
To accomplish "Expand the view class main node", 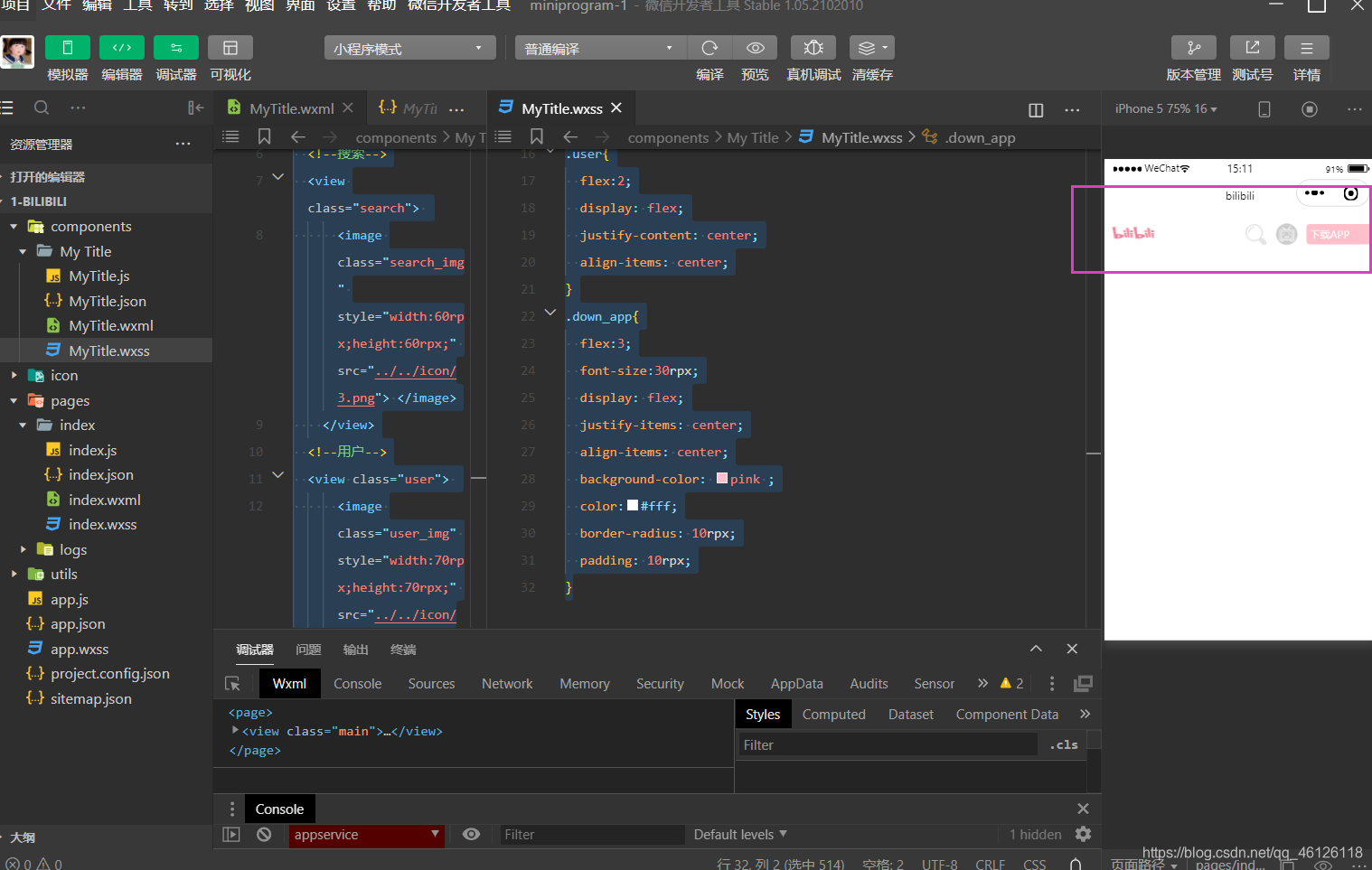I will [x=235, y=730].
